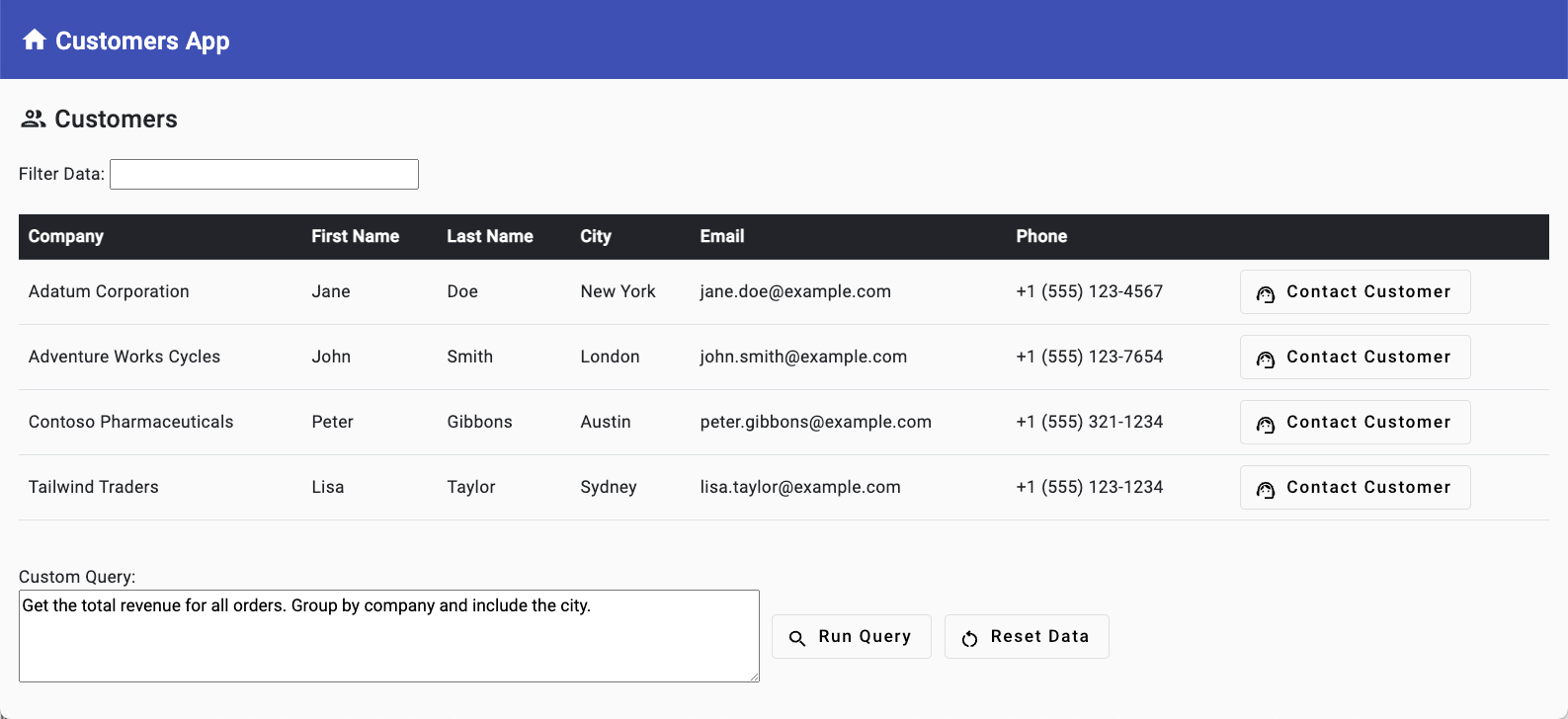The image size is (1568, 719).
Task: Select the Tailwind Traders cell
Action: tap(94, 487)
